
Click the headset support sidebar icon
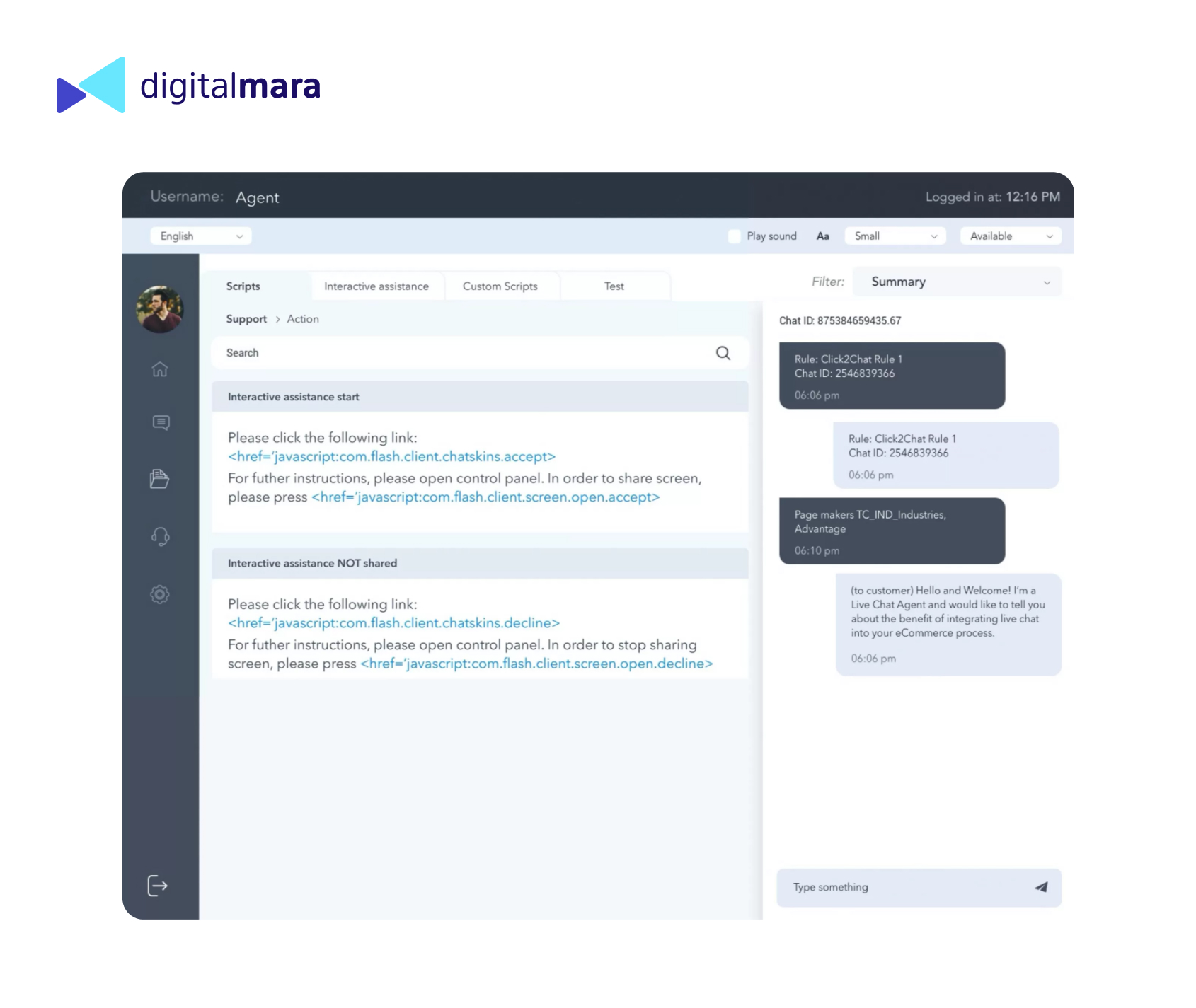click(x=160, y=536)
